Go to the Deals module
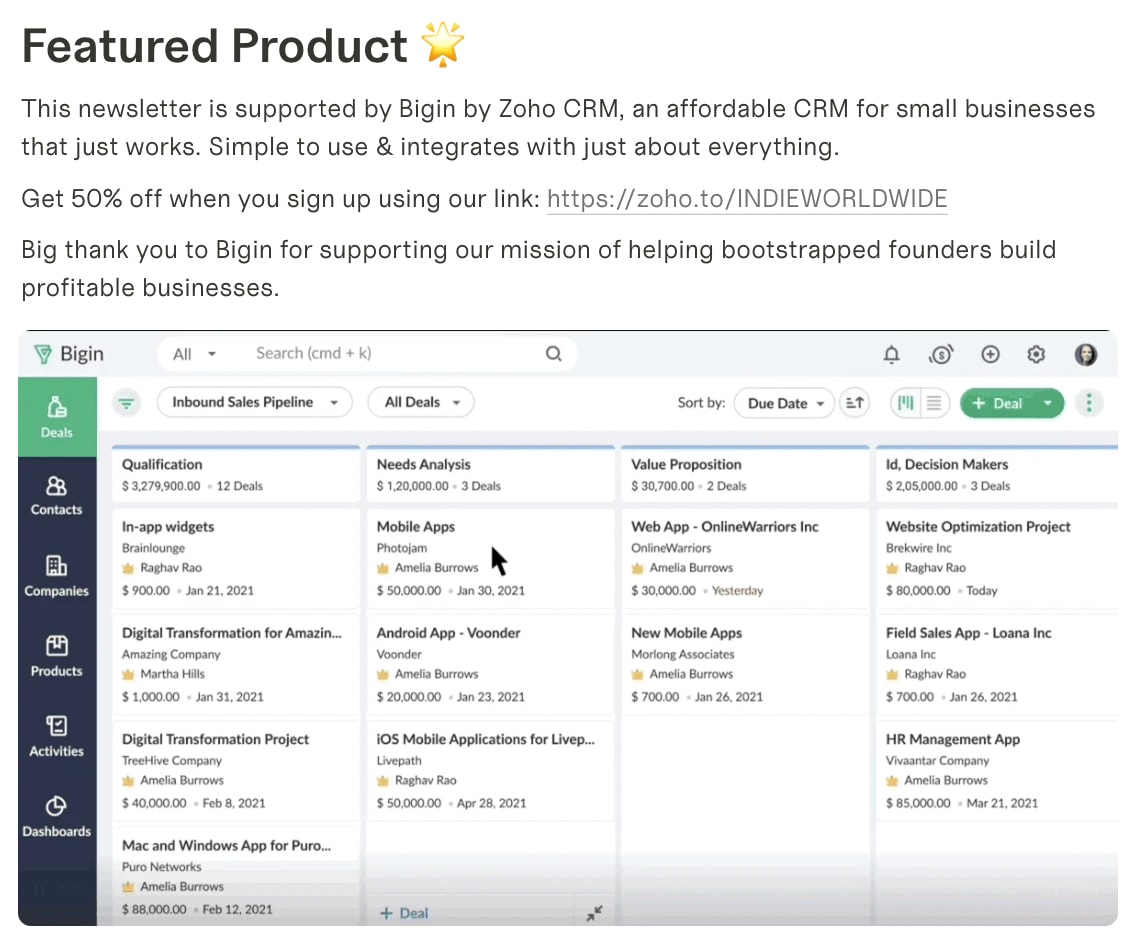Image resolution: width=1144 pixels, height=944 pixels. (57, 417)
